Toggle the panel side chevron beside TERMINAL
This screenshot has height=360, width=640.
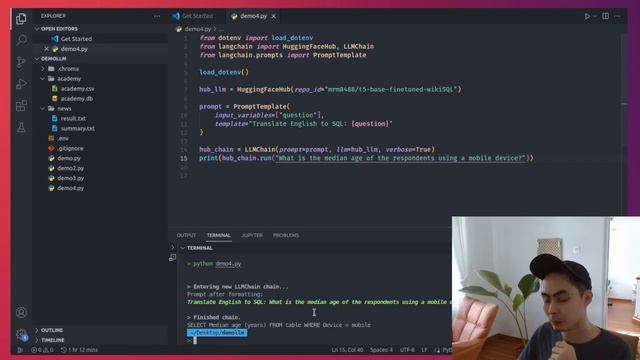pos(172,247)
